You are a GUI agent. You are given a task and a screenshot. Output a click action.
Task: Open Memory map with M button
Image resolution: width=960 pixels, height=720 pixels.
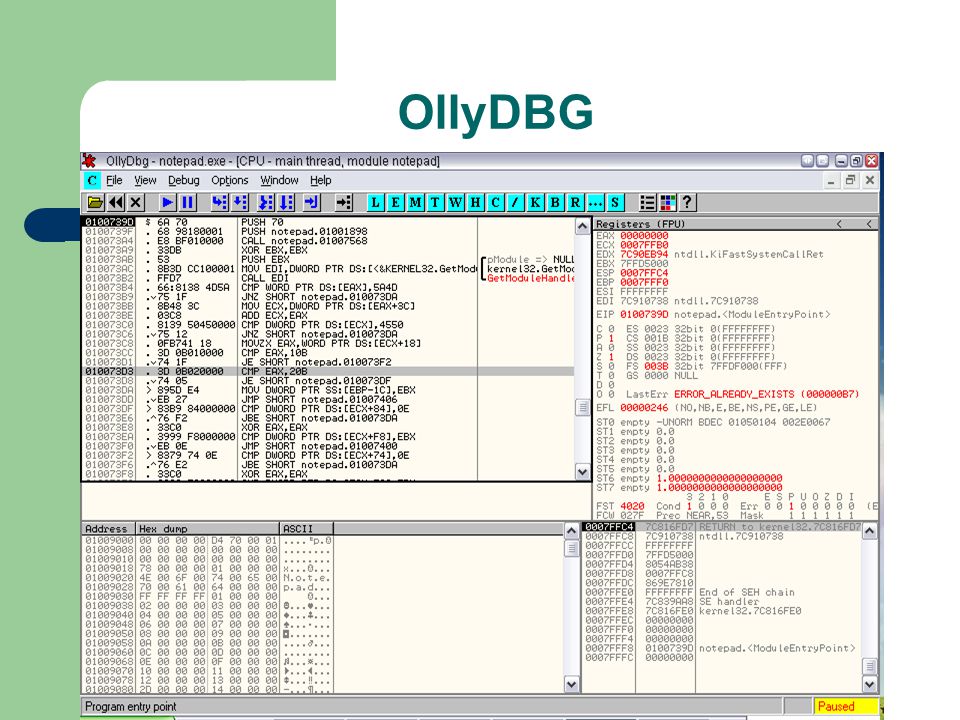416,203
